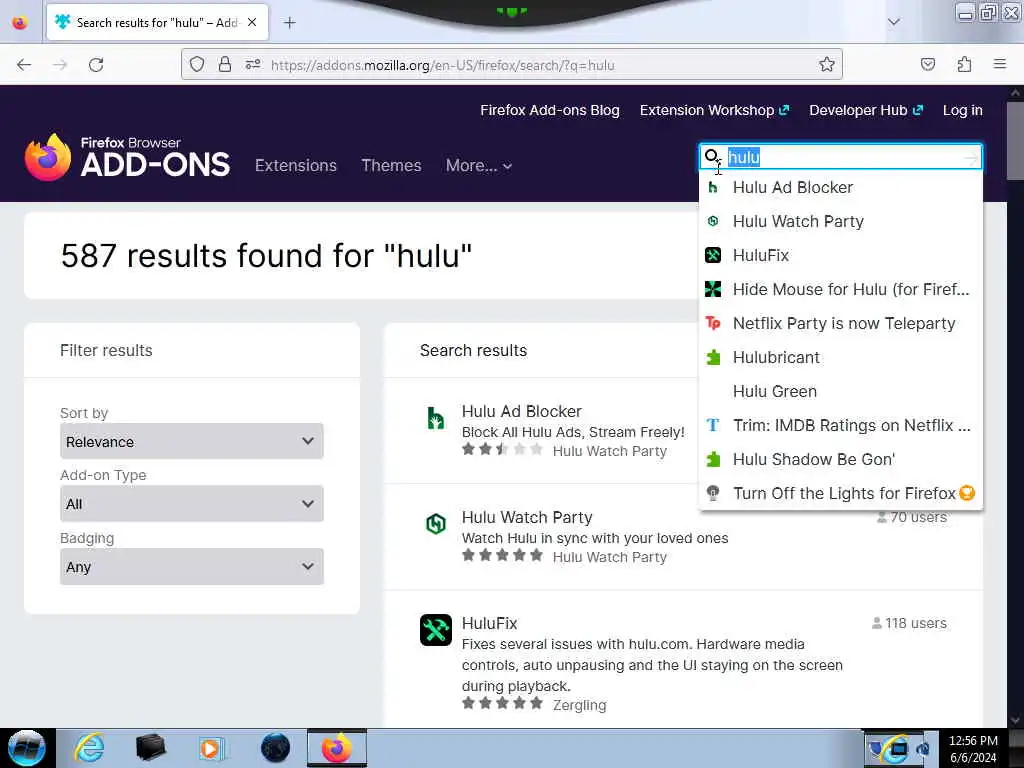
Task: Select Hulu Ad Blocker suggestion
Action: (x=840, y=187)
